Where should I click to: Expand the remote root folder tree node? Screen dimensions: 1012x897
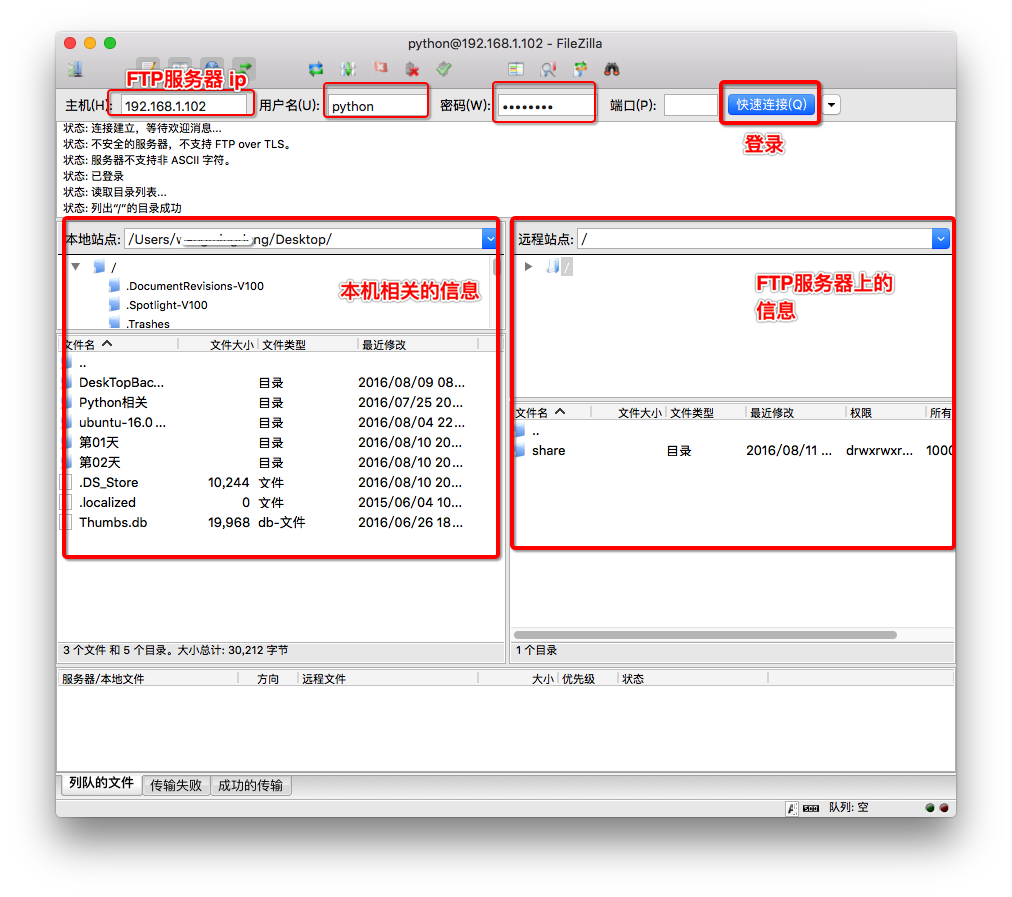click(x=529, y=267)
